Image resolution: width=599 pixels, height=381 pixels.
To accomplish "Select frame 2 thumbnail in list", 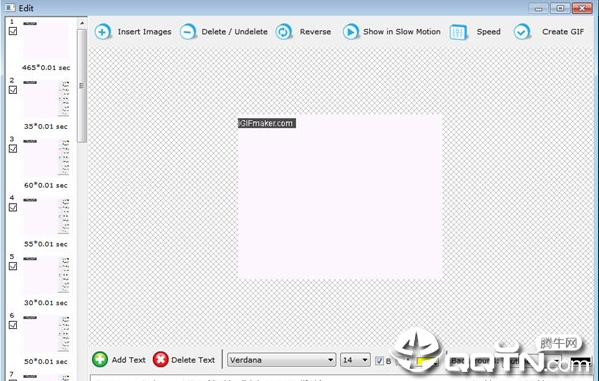I will pyautogui.click(x=46, y=99).
